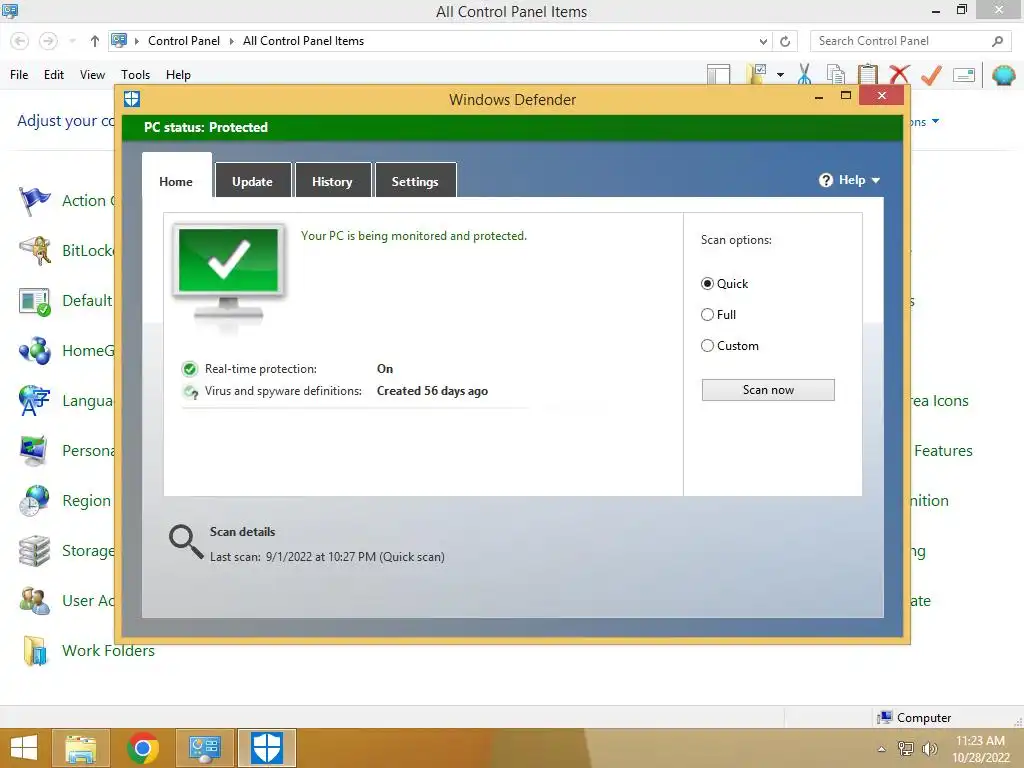Open File Explorer from the taskbar
The image size is (1024, 768).
point(81,748)
